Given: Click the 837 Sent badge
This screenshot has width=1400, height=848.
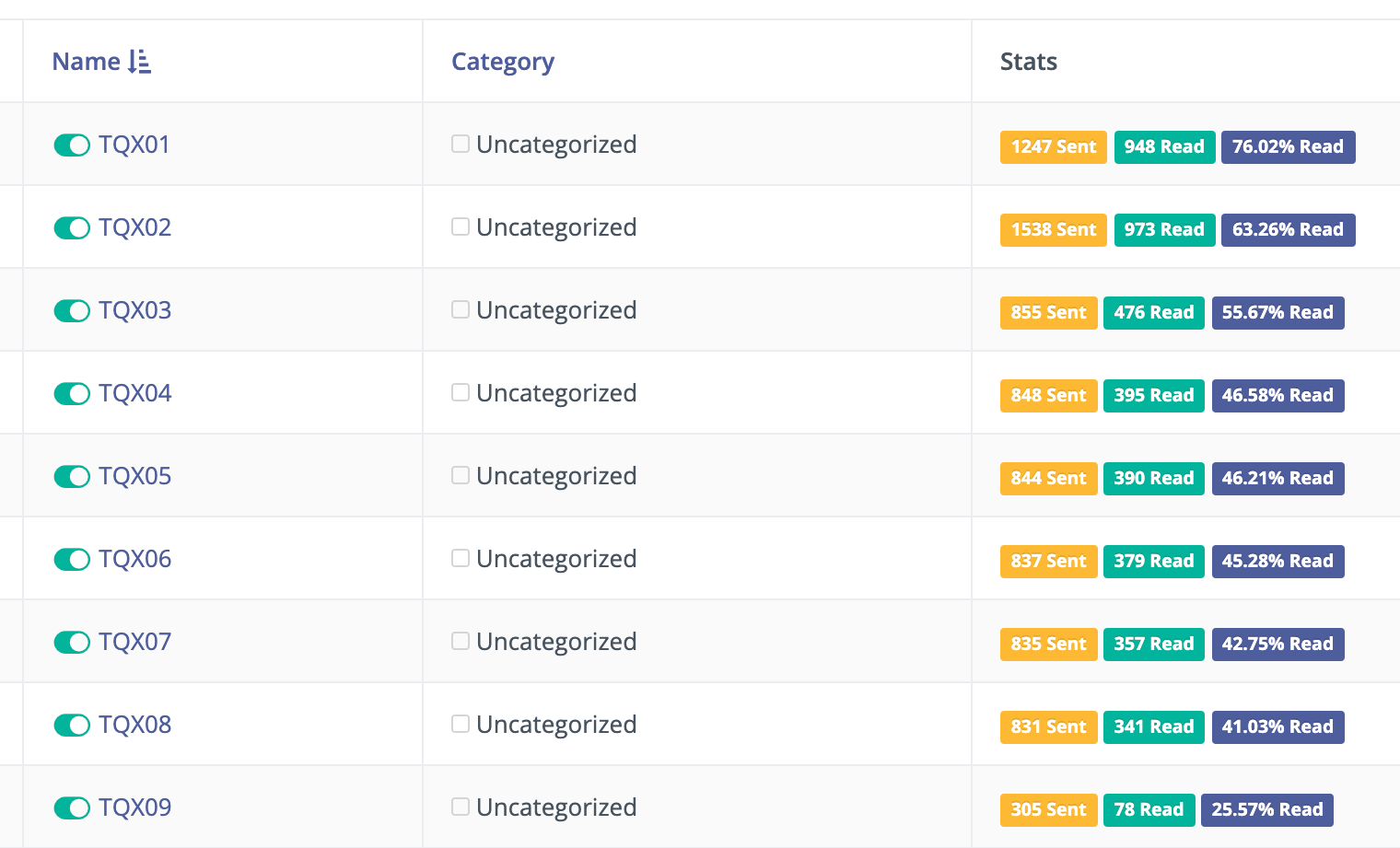Looking at the screenshot, I should 1048,562.
